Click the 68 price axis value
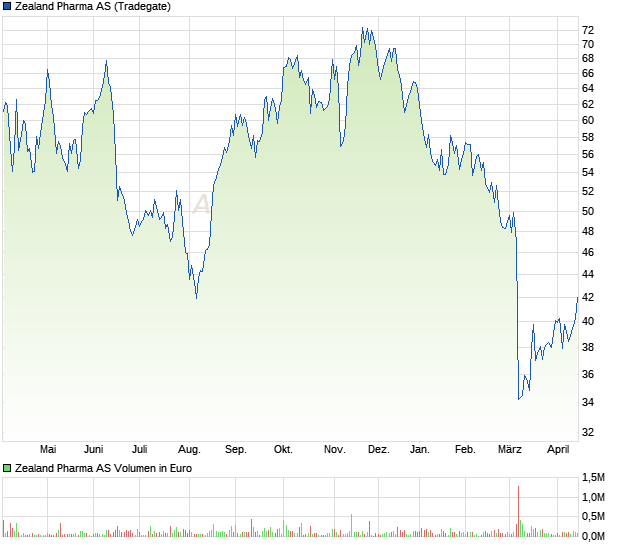This screenshot has height=546, width=620. tap(588, 59)
